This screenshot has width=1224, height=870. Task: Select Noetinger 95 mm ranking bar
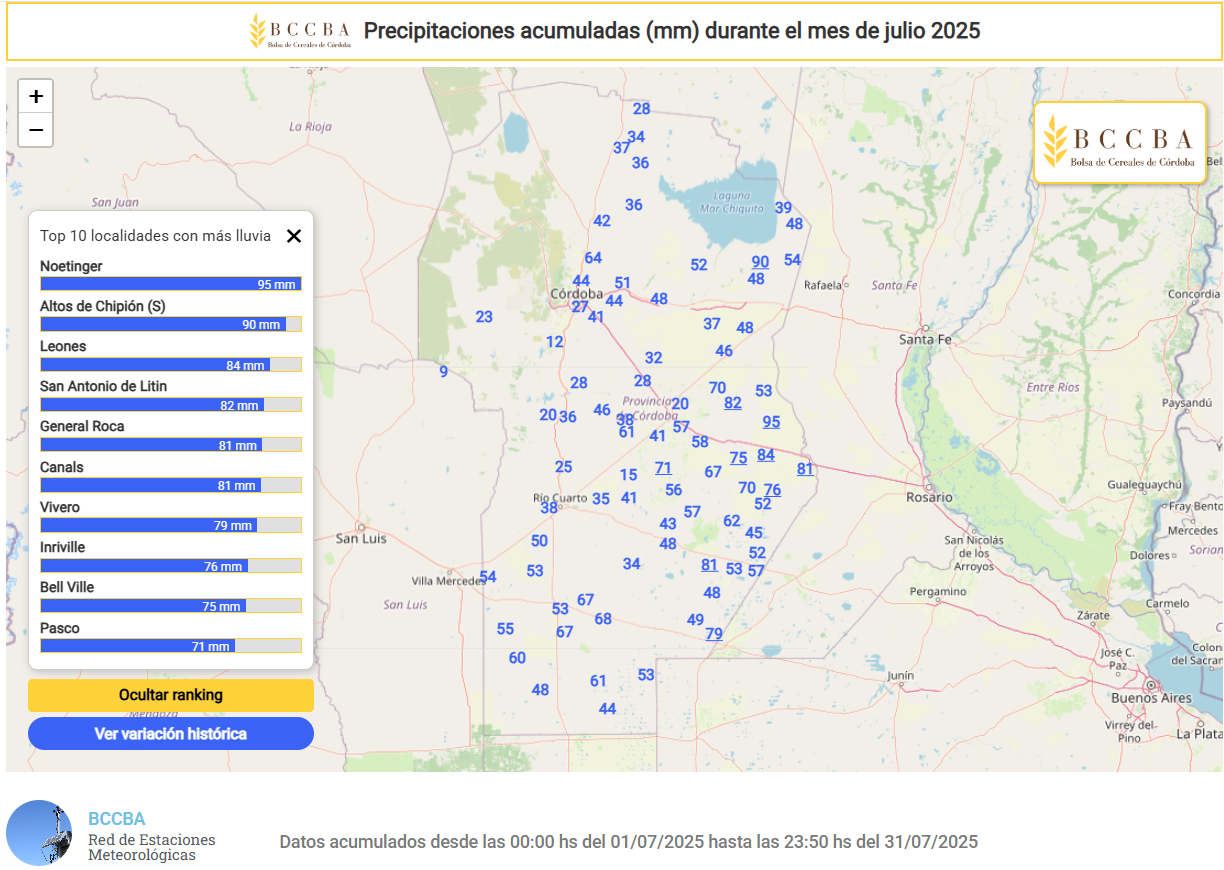(x=170, y=284)
